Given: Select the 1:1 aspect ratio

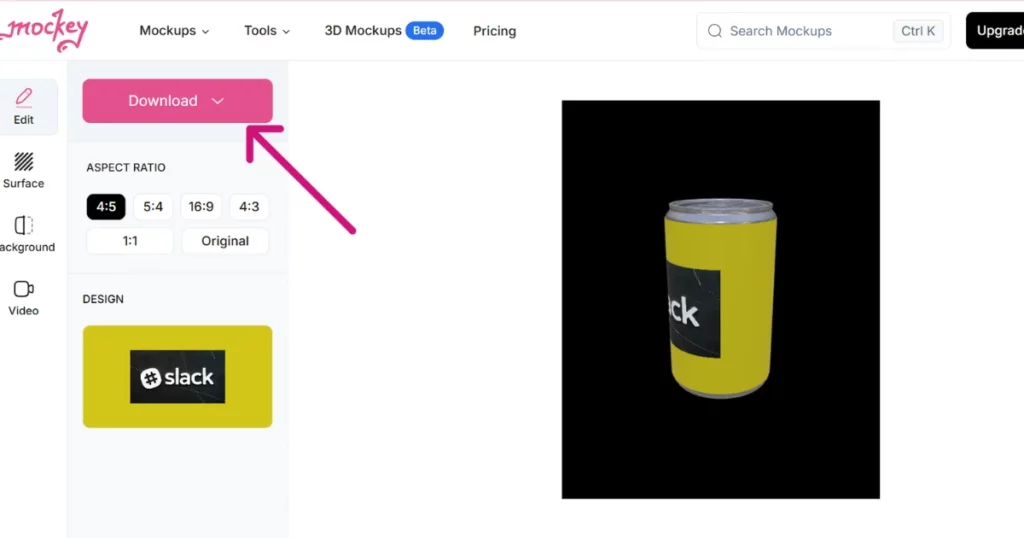Looking at the screenshot, I should (130, 241).
